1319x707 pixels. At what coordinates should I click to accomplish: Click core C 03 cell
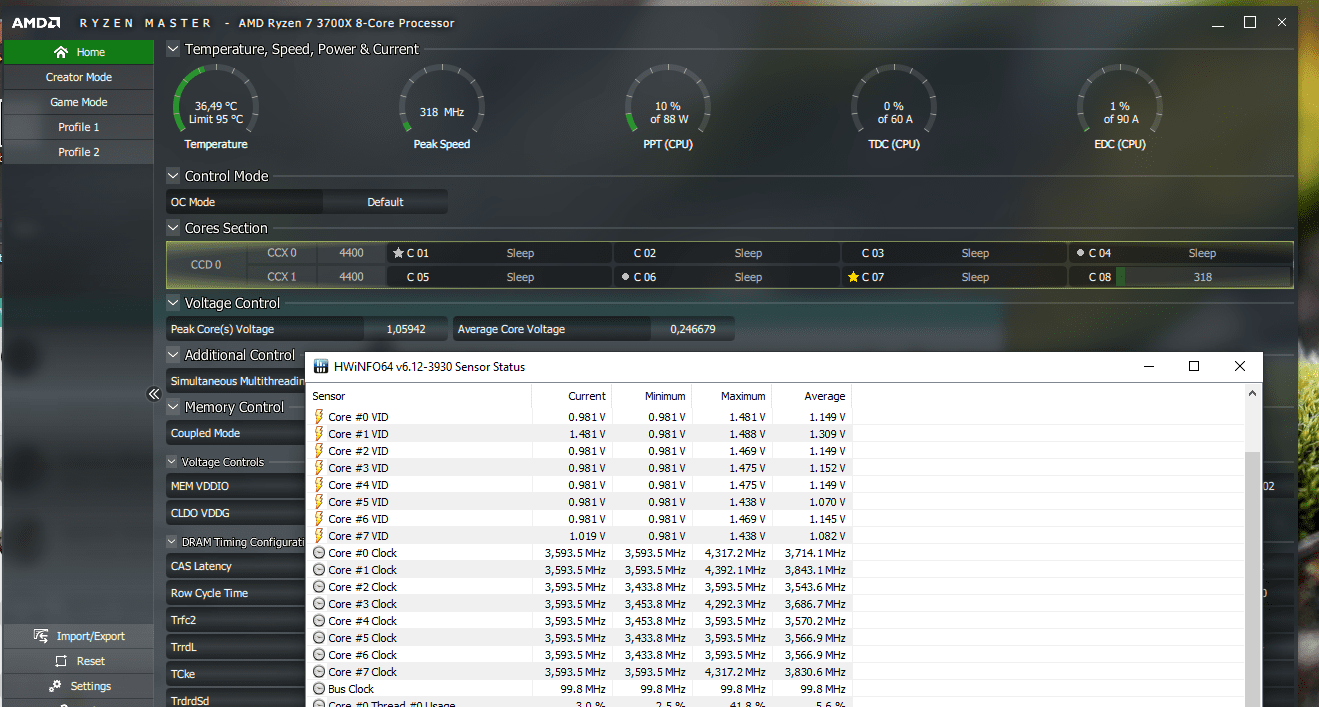pyautogui.click(x=953, y=253)
